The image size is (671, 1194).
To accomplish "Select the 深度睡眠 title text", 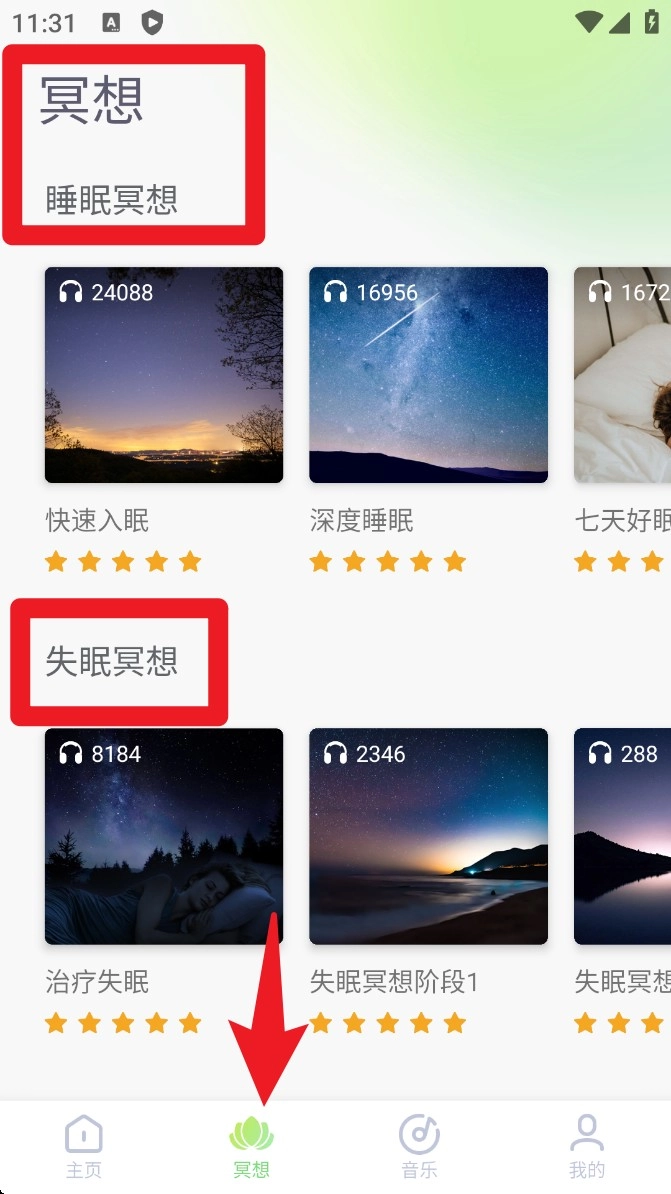I will coord(362,521).
